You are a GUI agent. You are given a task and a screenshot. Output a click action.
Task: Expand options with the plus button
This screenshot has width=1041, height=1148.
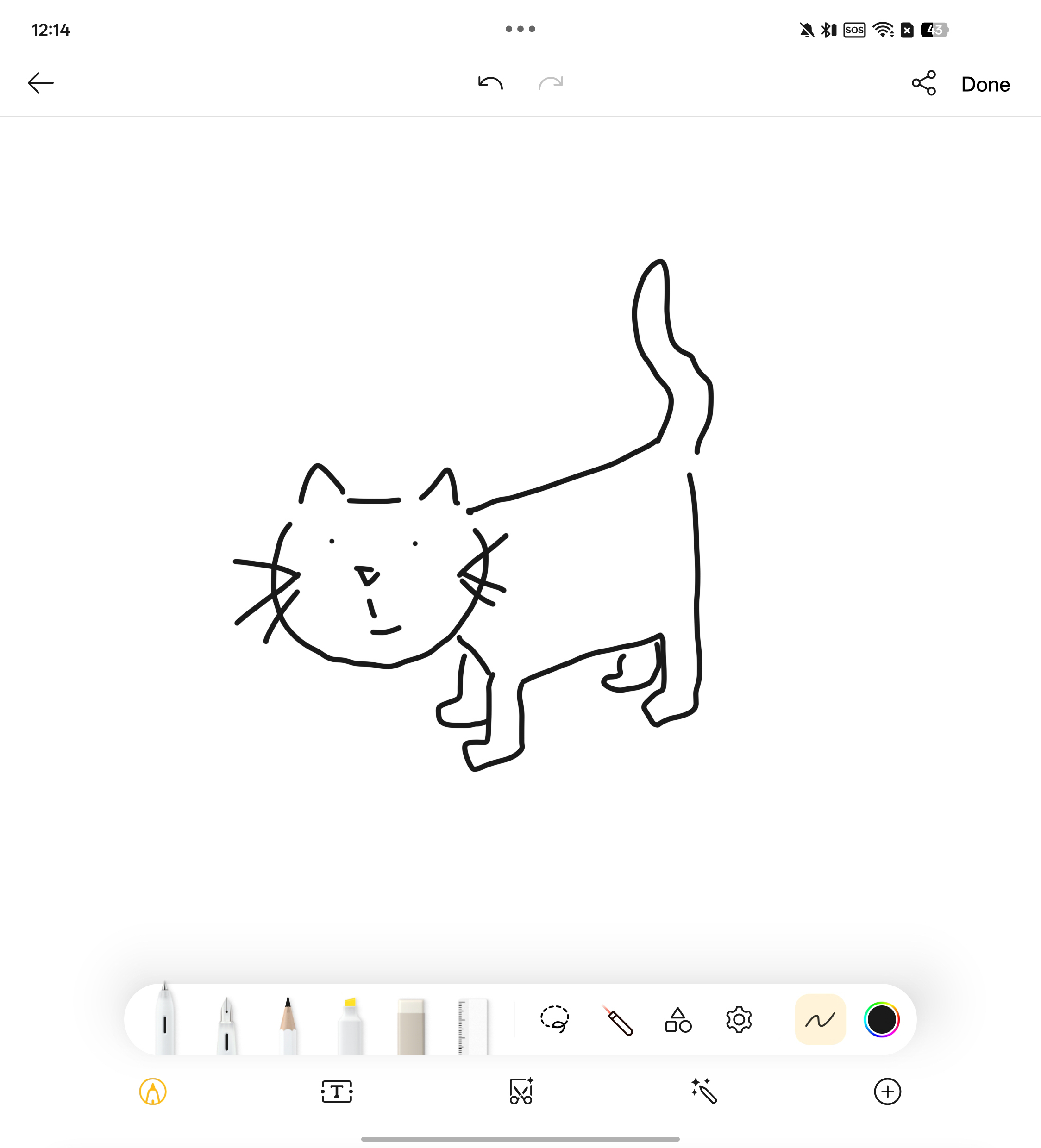pos(887,1092)
